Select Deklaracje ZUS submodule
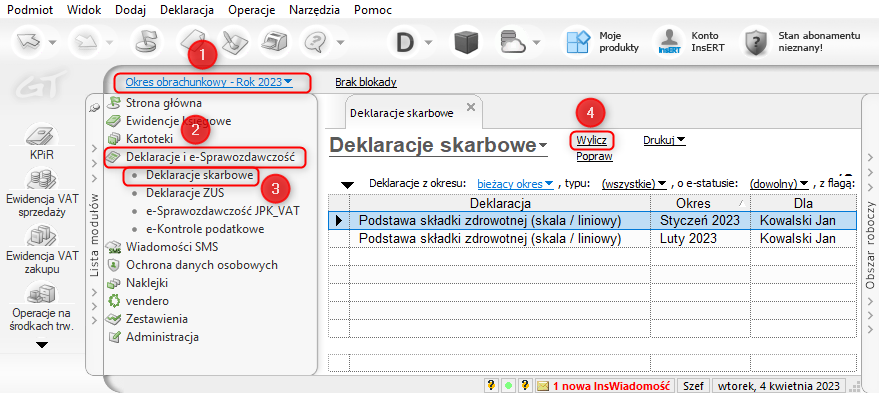Image resolution: width=879 pixels, height=393 pixels. click(x=185, y=193)
